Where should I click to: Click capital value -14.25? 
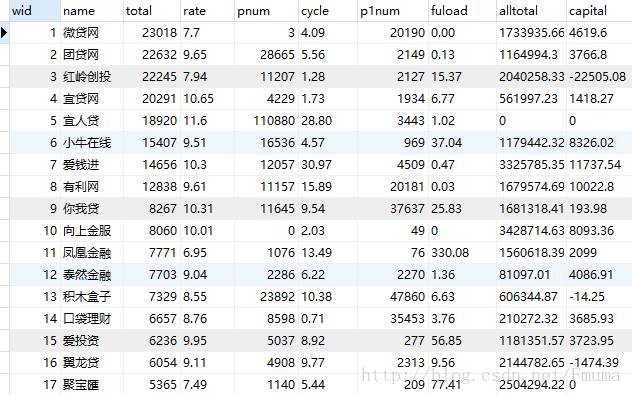(587, 297)
